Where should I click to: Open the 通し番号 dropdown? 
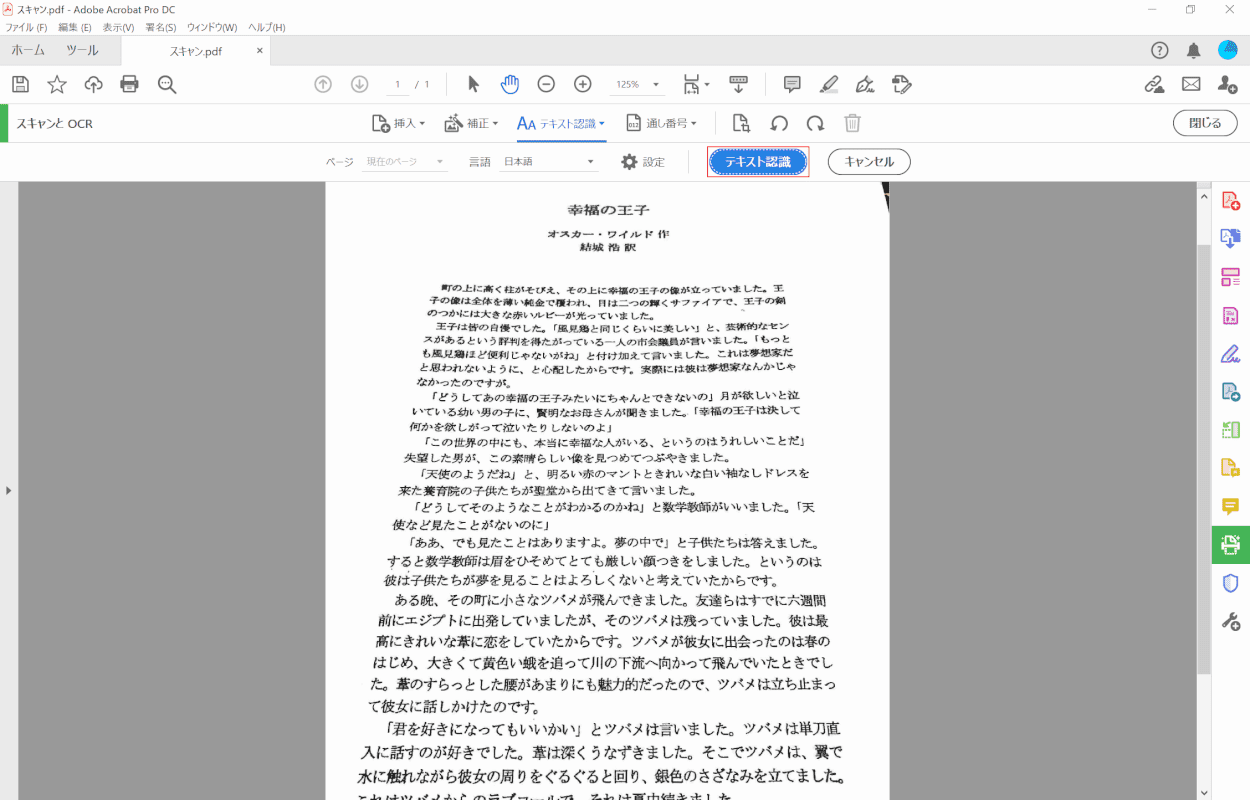[661, 123]
